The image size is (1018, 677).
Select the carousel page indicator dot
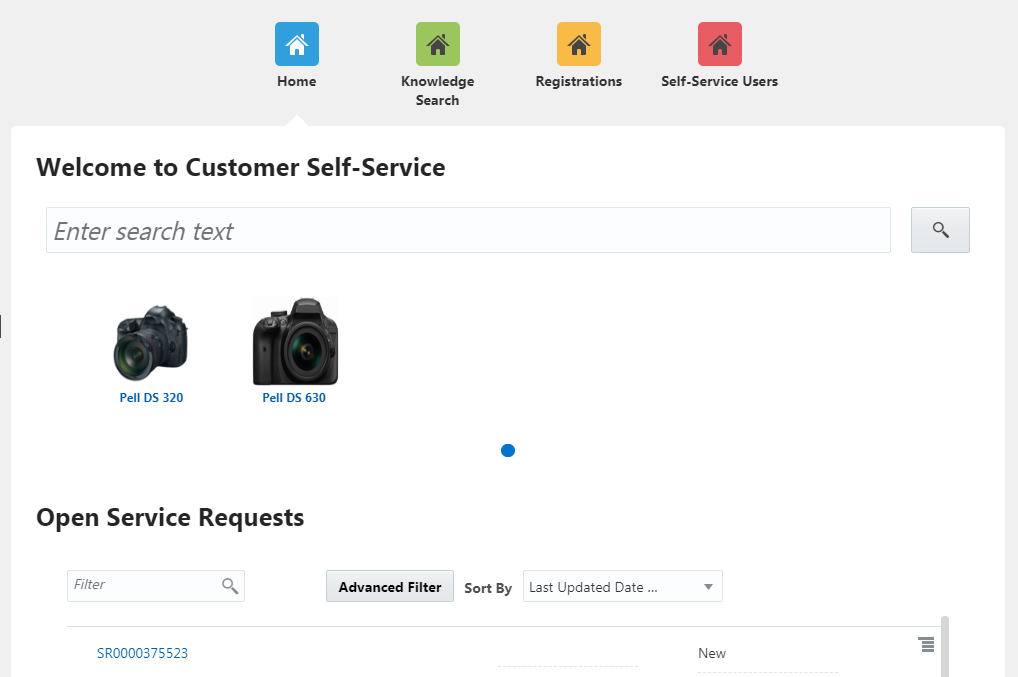point(508,451)
